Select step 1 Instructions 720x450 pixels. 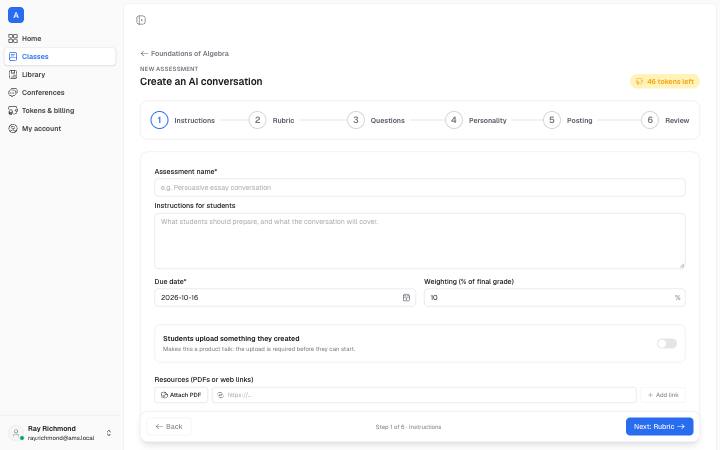[x=183, y=120]
